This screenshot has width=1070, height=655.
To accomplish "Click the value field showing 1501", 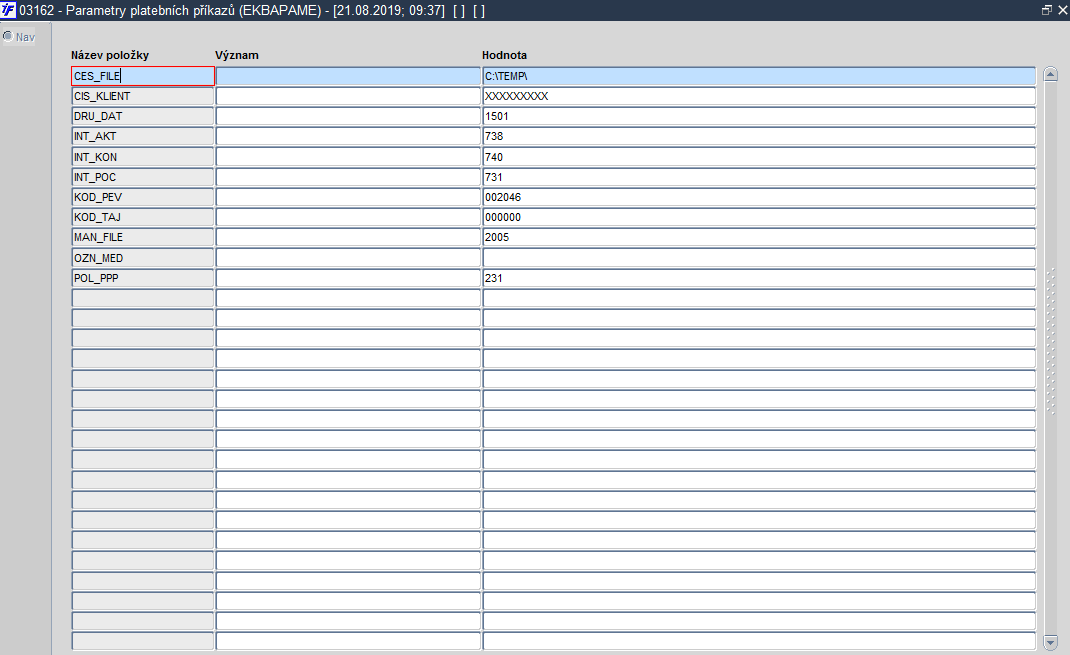I will (x=760, y=116).
